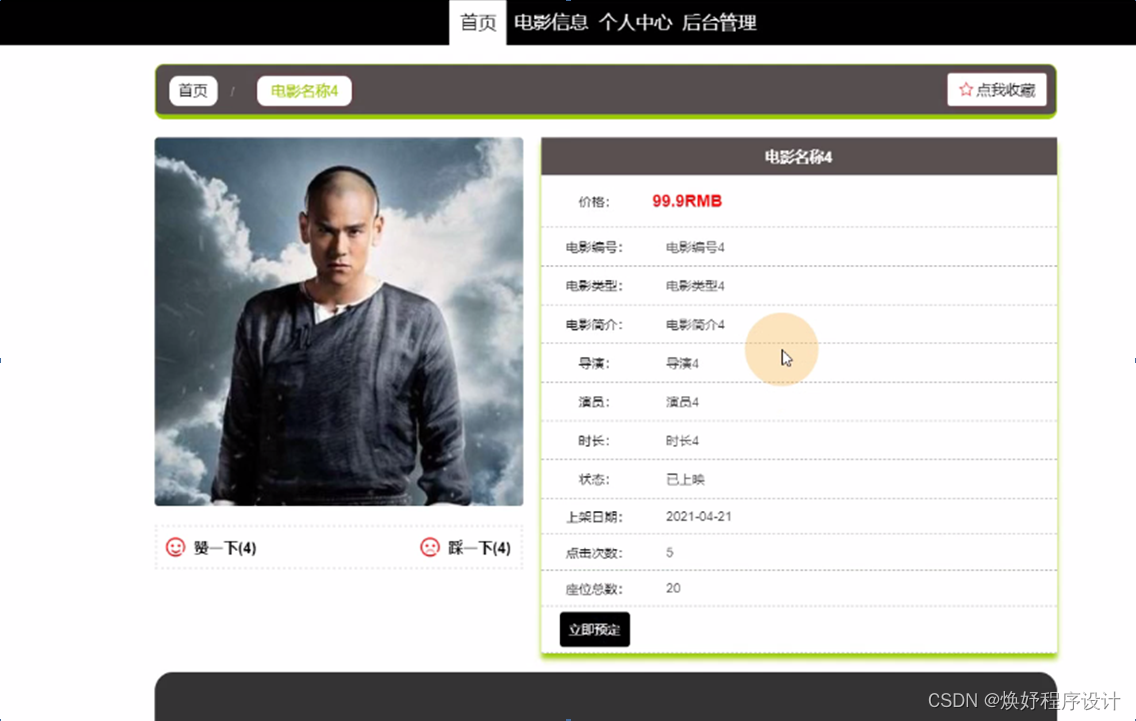Open the 首页 navigation tab

pyautogui.click(x=477, y=22)
